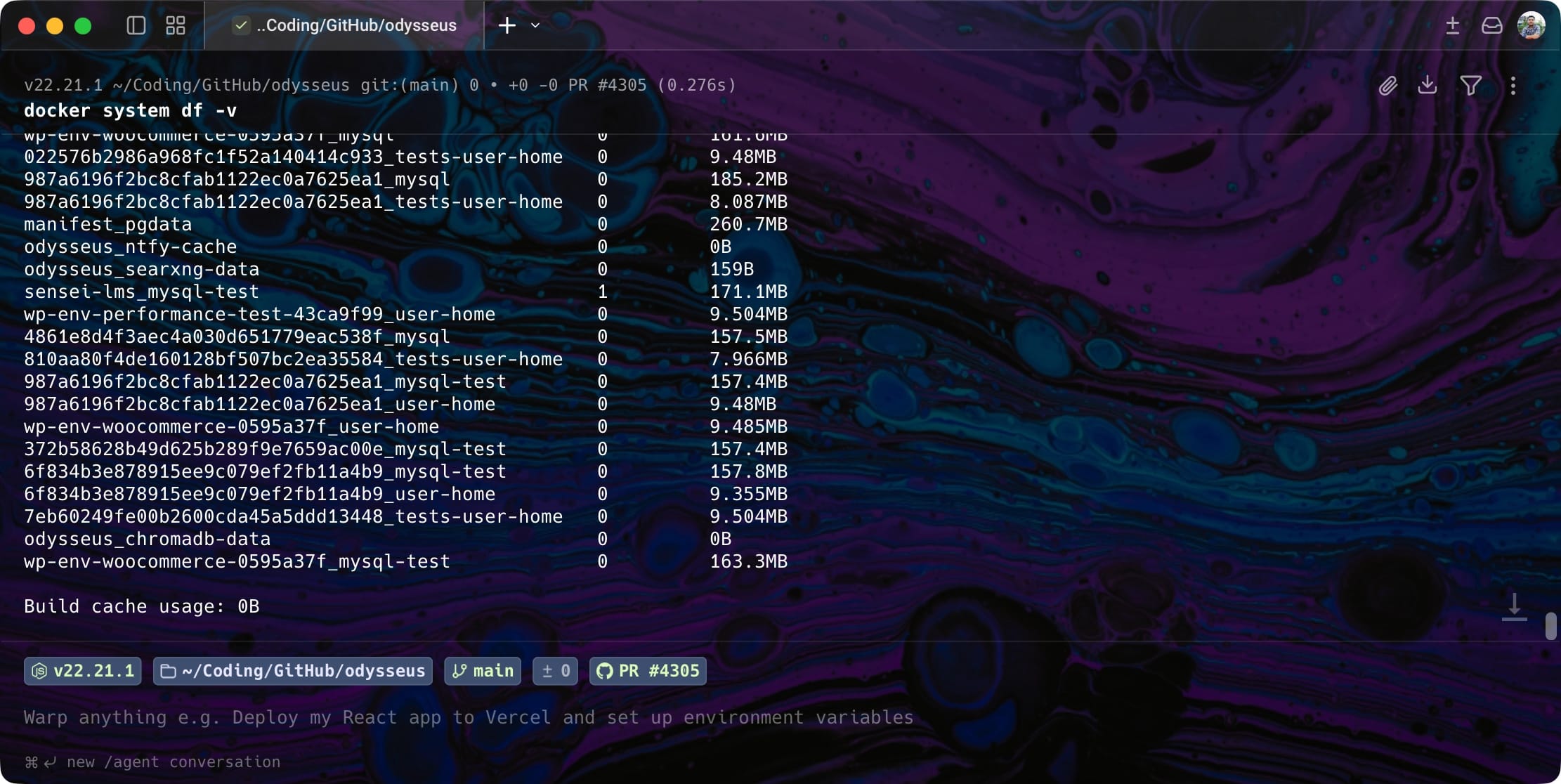The width and height of the screenshot is (1561, 784).
Task: Click the plus-minus diff icon in title bar
Action: [x=1453, y=26]
